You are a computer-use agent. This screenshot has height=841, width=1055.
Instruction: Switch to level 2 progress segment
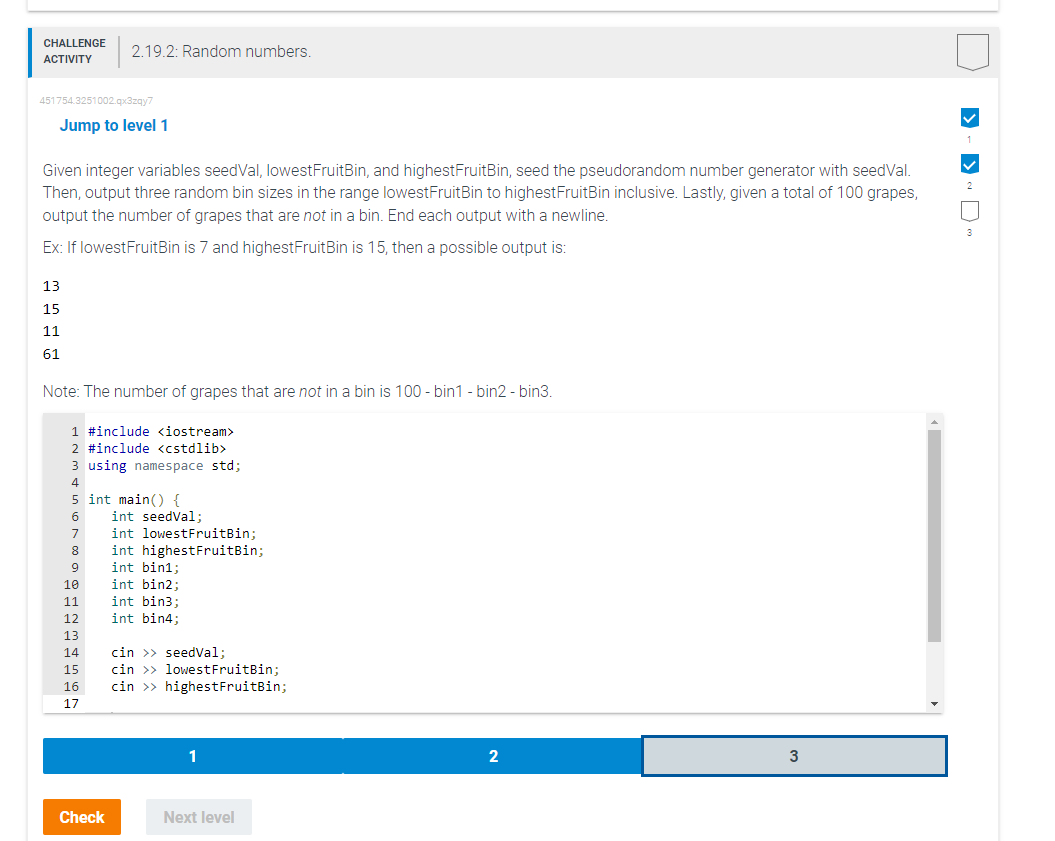click(493, 756)
